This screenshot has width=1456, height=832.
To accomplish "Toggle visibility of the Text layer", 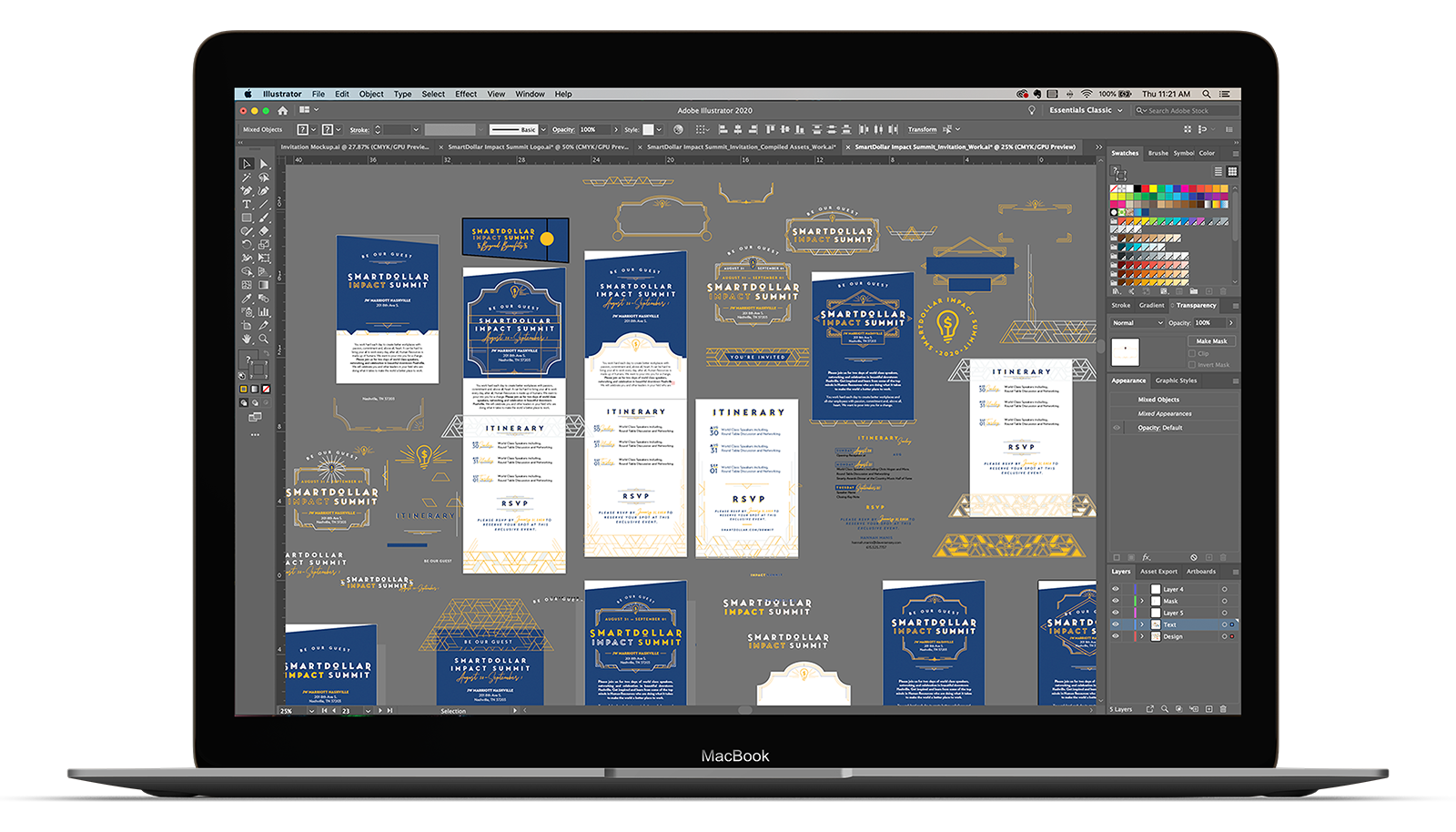I will point(1116,624).
